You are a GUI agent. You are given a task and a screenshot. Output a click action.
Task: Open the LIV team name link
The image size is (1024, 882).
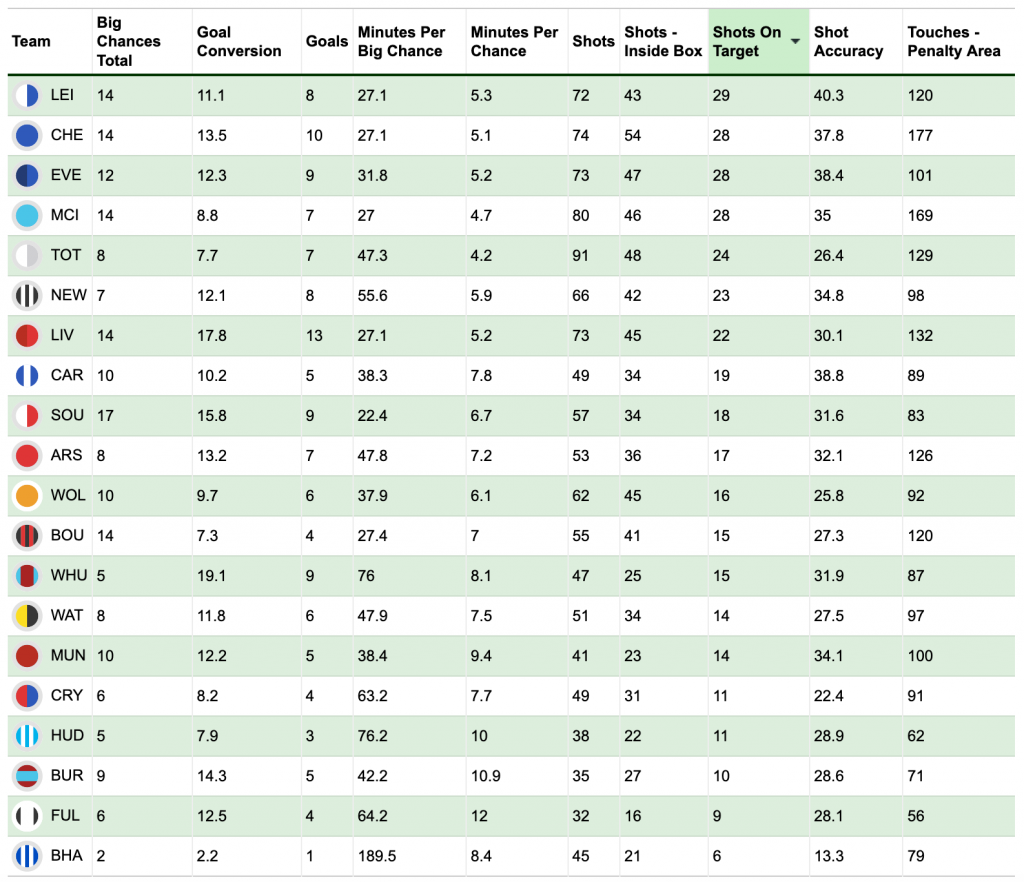(62, 336)
